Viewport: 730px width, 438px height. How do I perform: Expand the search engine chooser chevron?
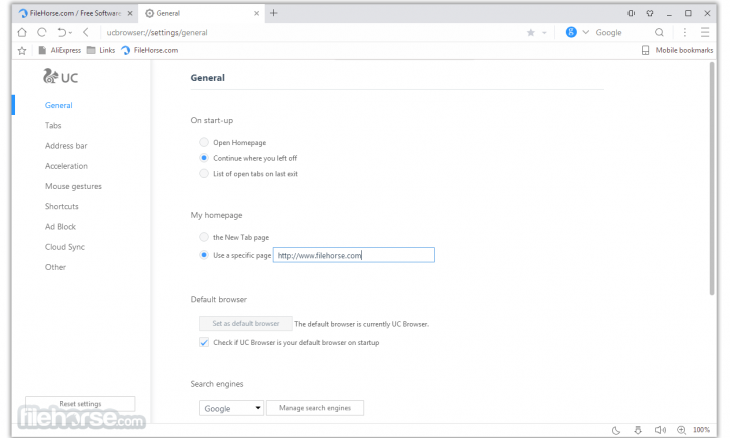pyautogui.click(x=586, y=32)
